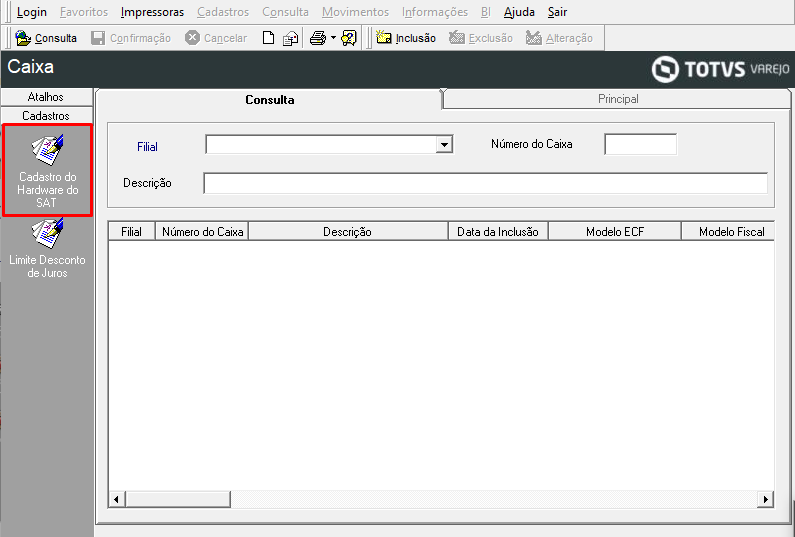This screenshot has height=537, width=795.
Task: Click the Cadastros sidebar button
Action: (x=46, y=116)
